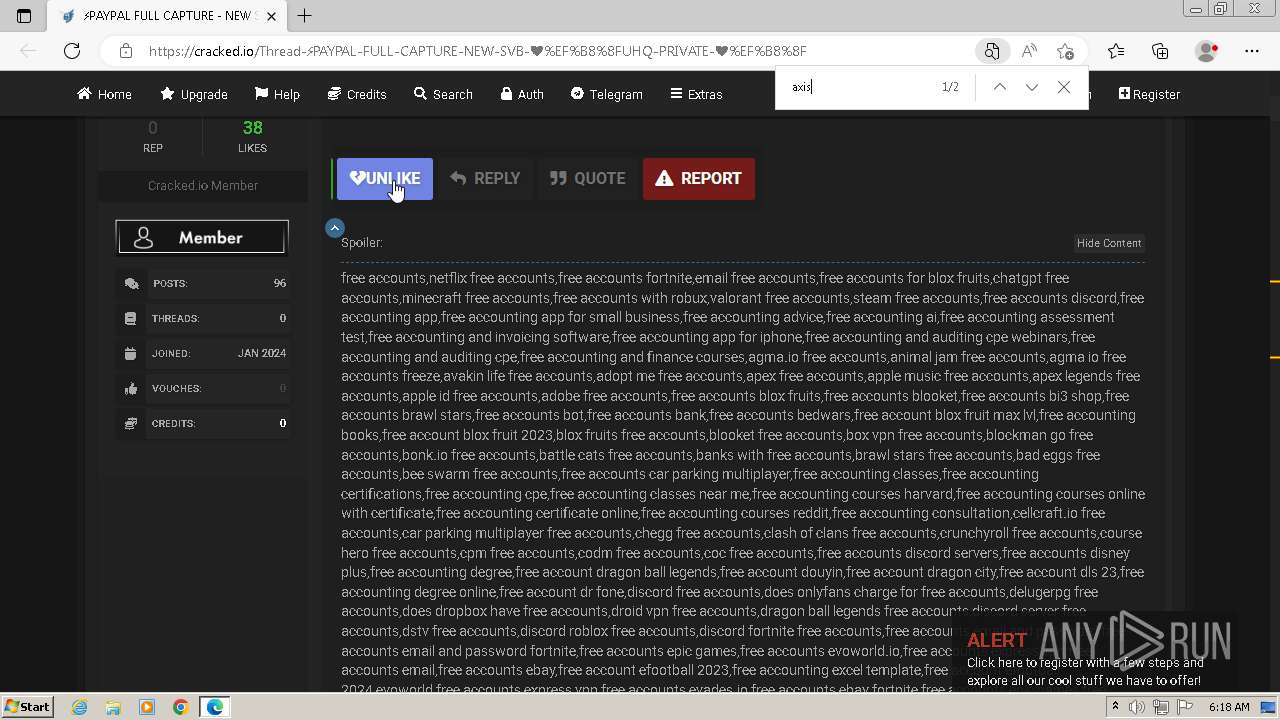Click the browser profile avatar
The image size is (1280, 720).
coord(1207,51)
